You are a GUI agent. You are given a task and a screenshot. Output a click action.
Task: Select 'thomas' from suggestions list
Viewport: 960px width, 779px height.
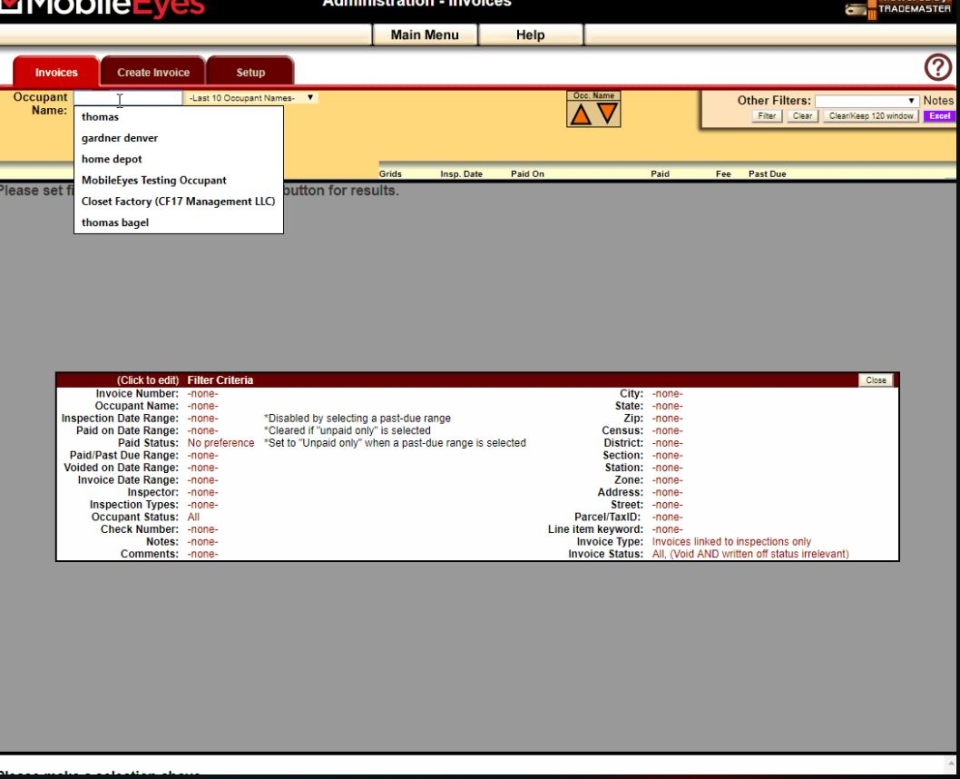(x=178, y=116)
